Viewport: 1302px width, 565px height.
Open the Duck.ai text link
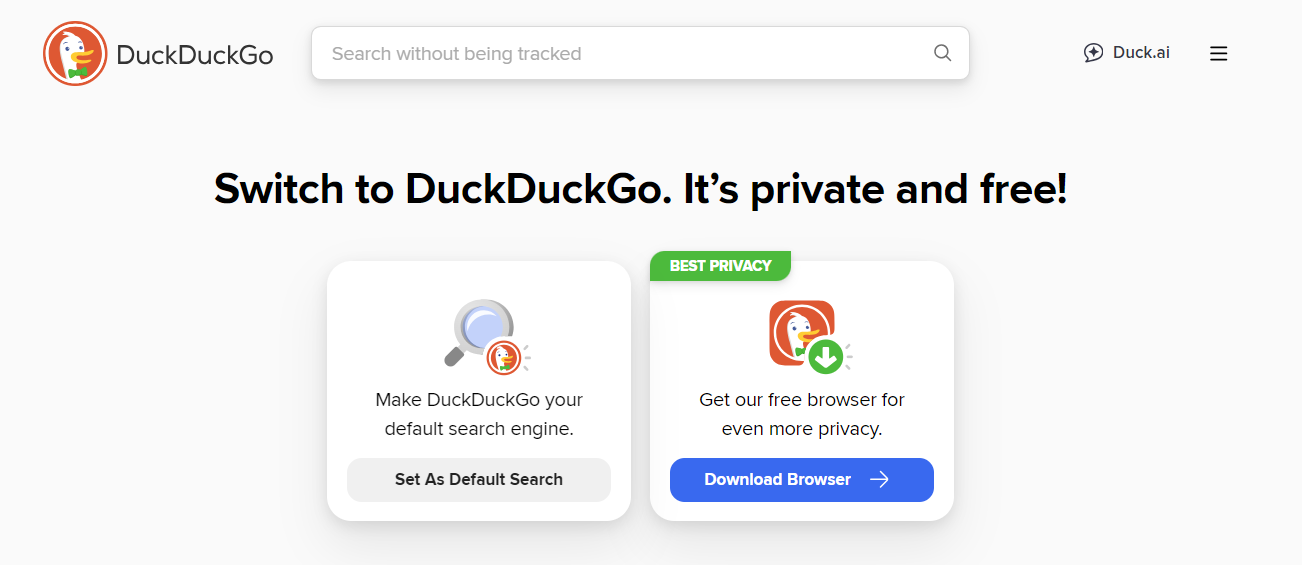pos(1141,53)
